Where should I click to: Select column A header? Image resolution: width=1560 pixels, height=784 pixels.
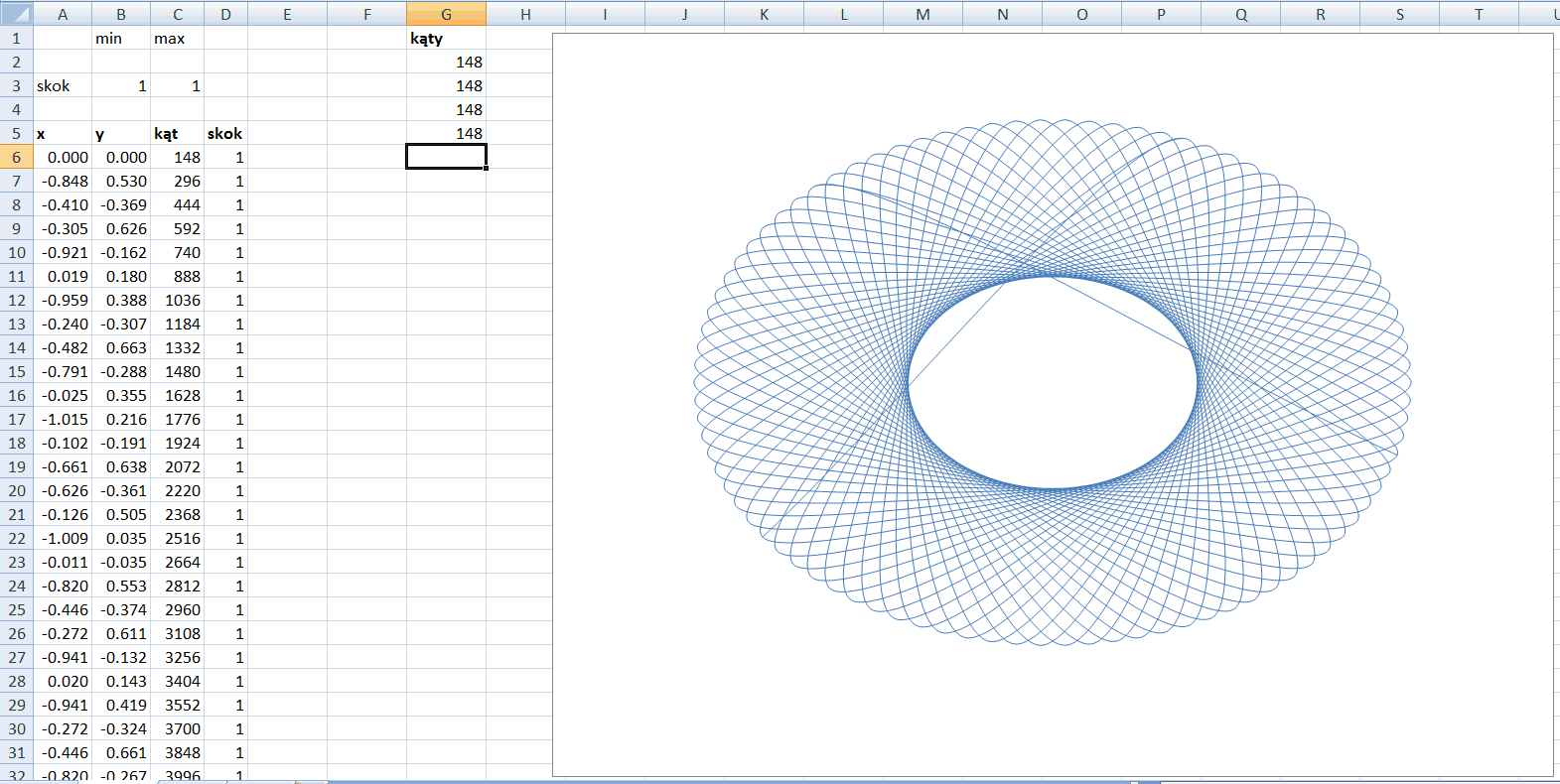coord(62,14)
